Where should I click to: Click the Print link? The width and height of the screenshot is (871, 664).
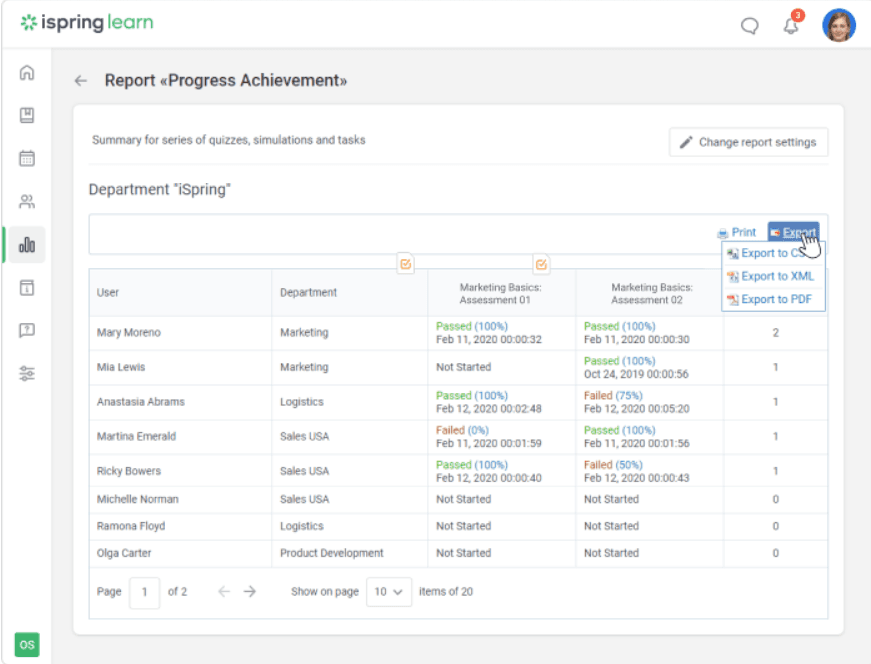pyautogui.click(x=737, y=232)
